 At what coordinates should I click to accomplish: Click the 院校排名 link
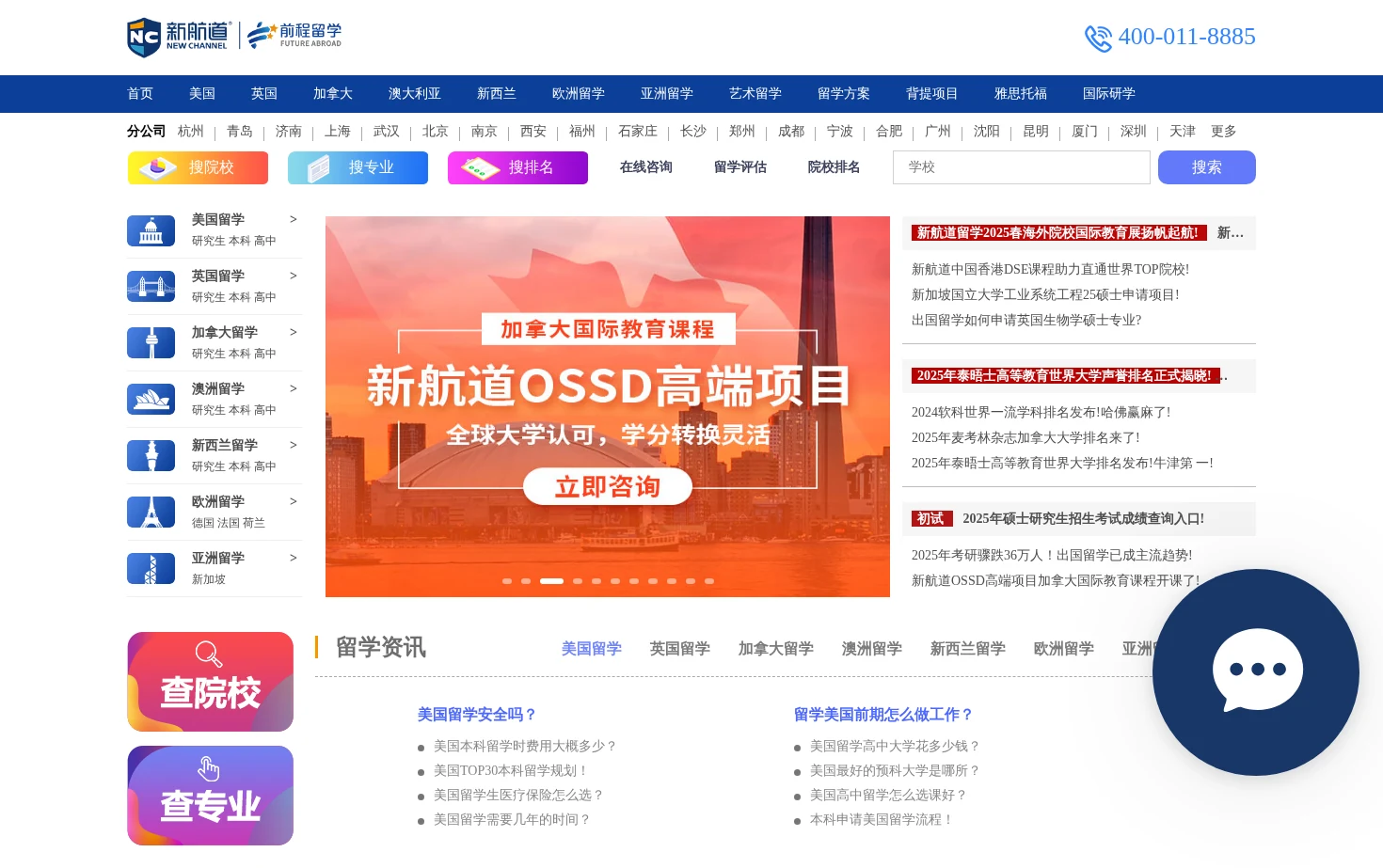click(835, 167)
